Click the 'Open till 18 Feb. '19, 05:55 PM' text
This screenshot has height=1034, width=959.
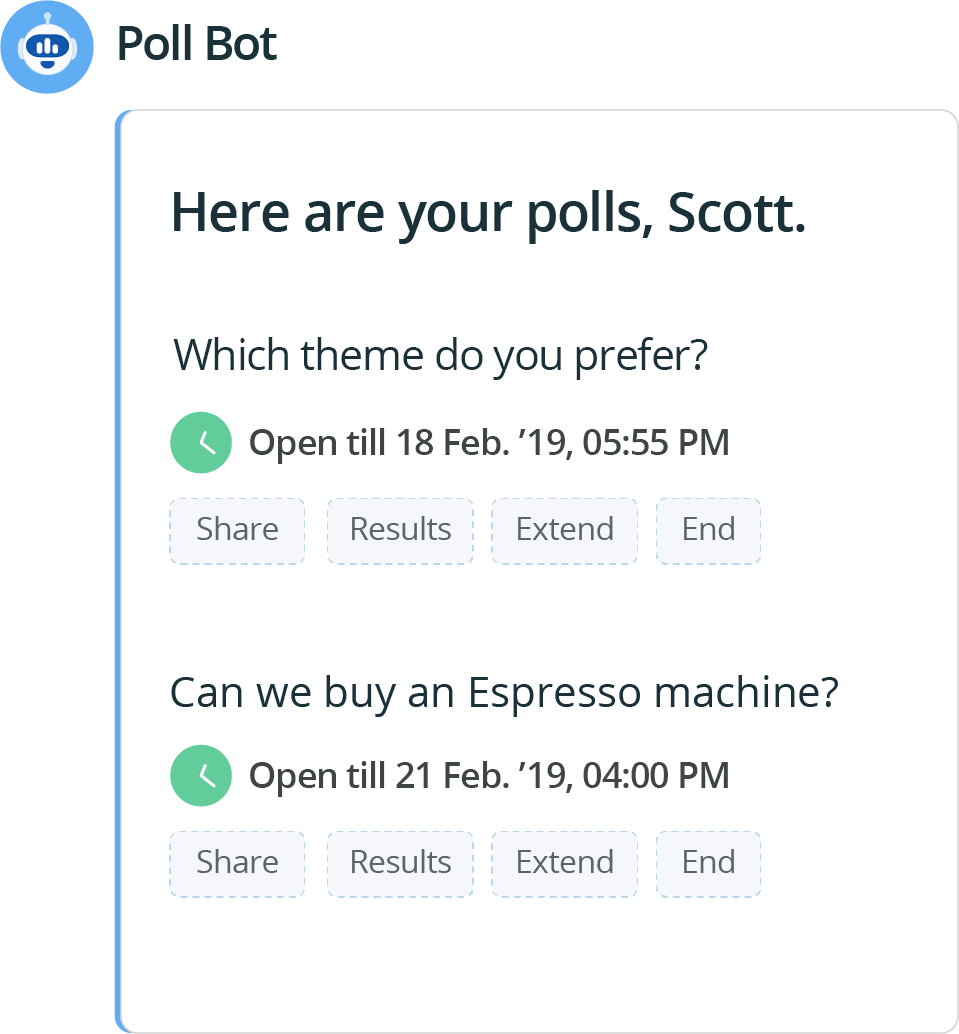point(489,442)
